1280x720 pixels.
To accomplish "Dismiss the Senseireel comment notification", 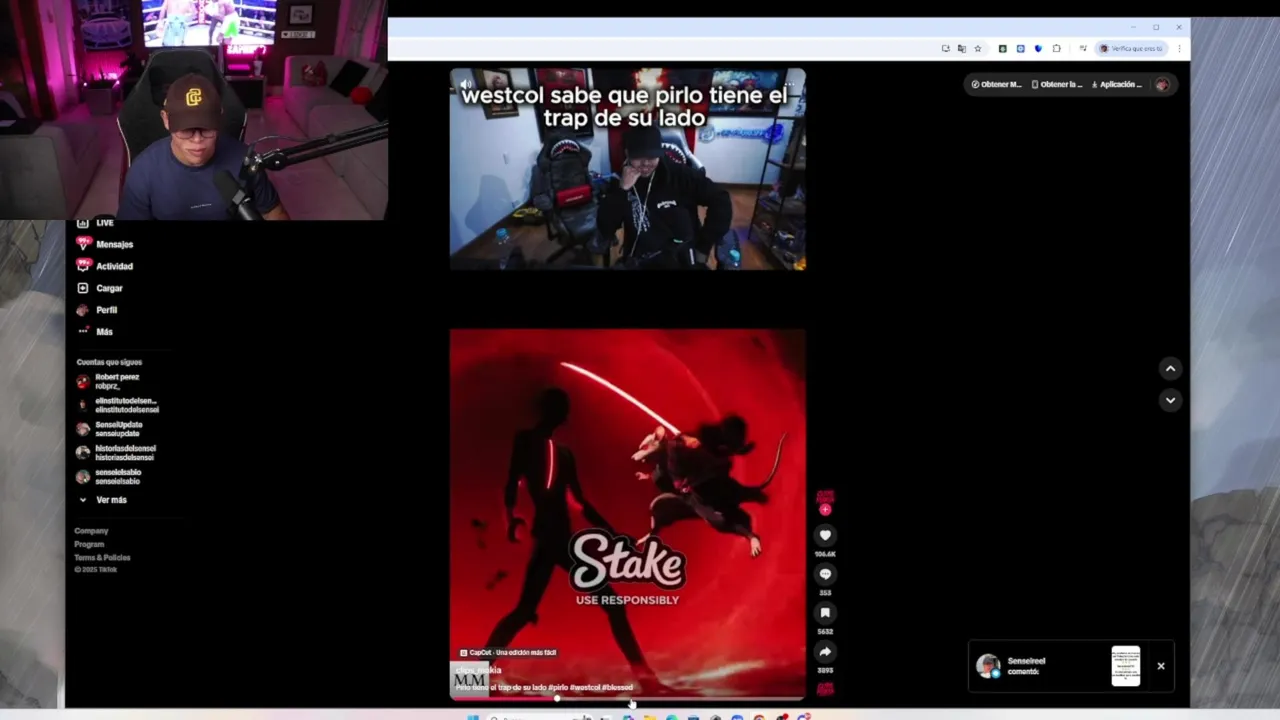I will 1161,666.
